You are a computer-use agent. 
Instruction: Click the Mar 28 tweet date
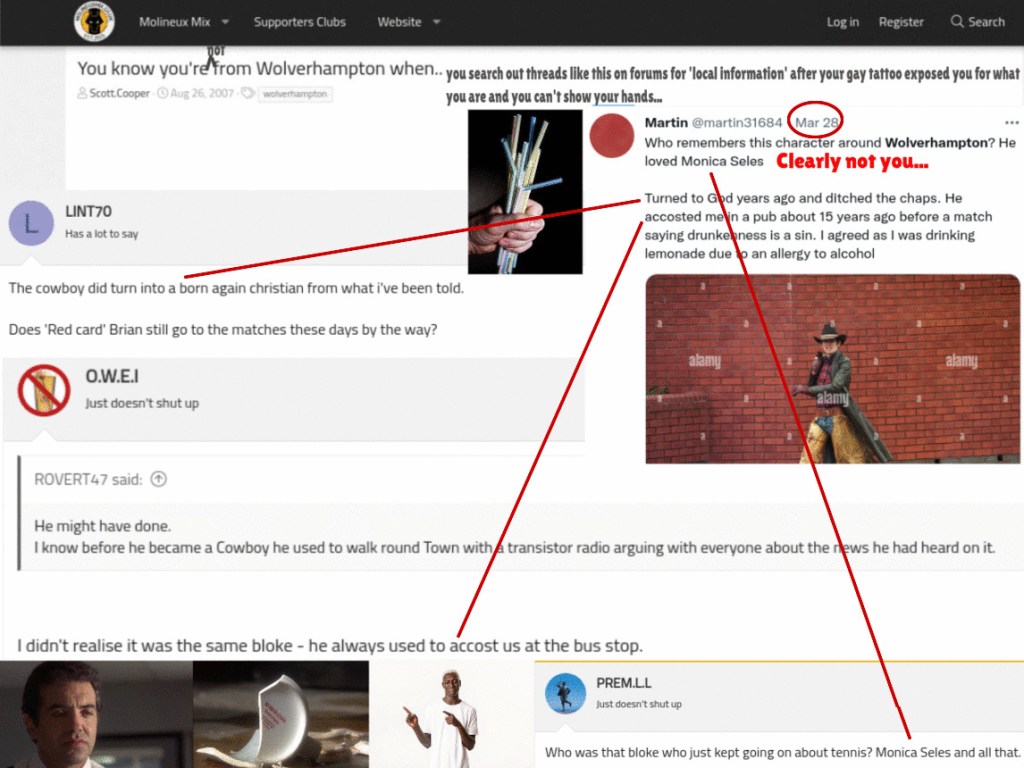(815, 123)
